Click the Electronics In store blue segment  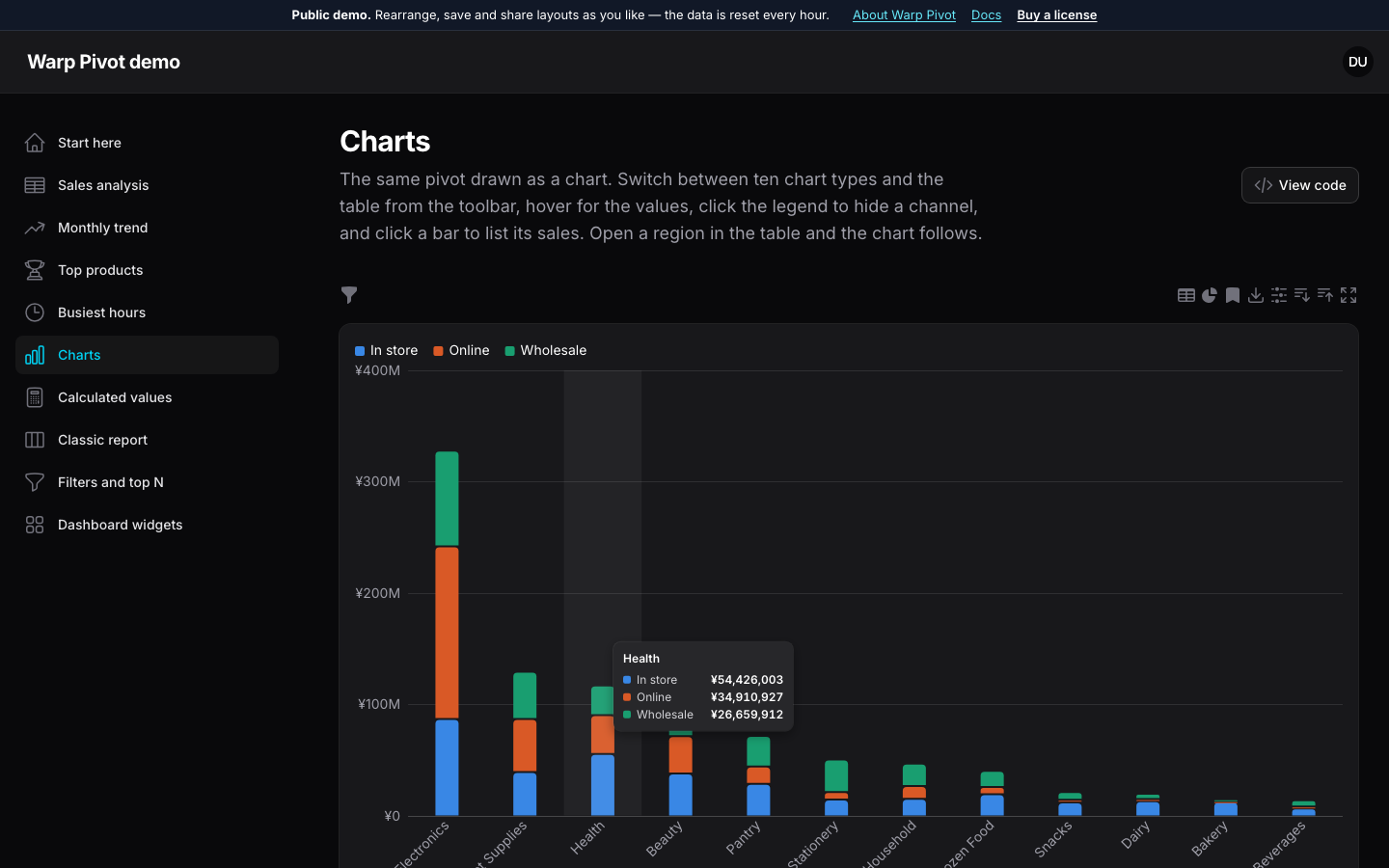click(447, 768)
